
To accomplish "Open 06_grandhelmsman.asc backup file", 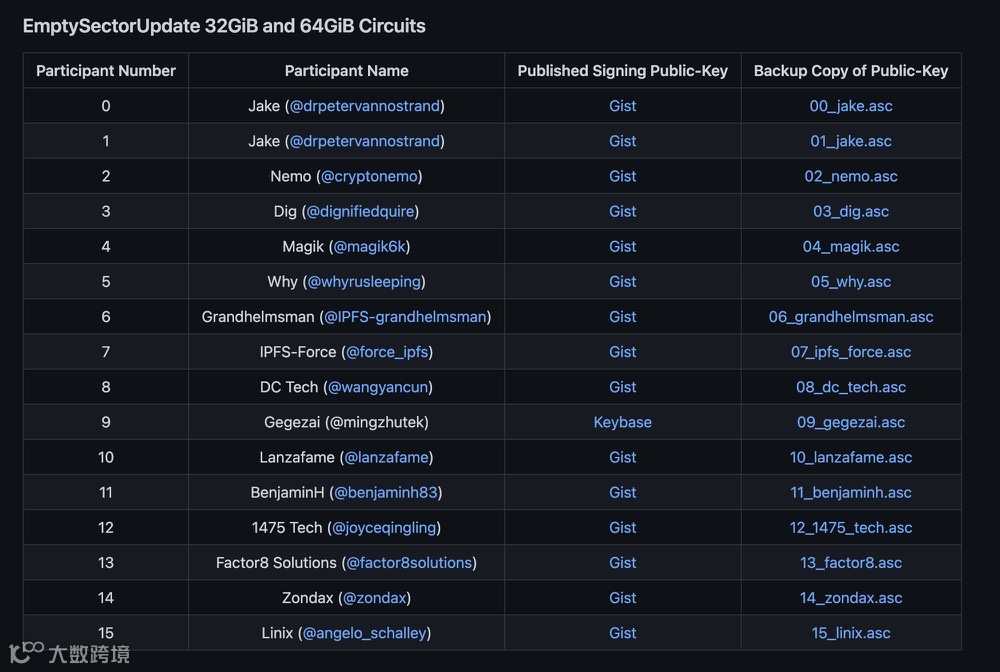I will (851, 317).
